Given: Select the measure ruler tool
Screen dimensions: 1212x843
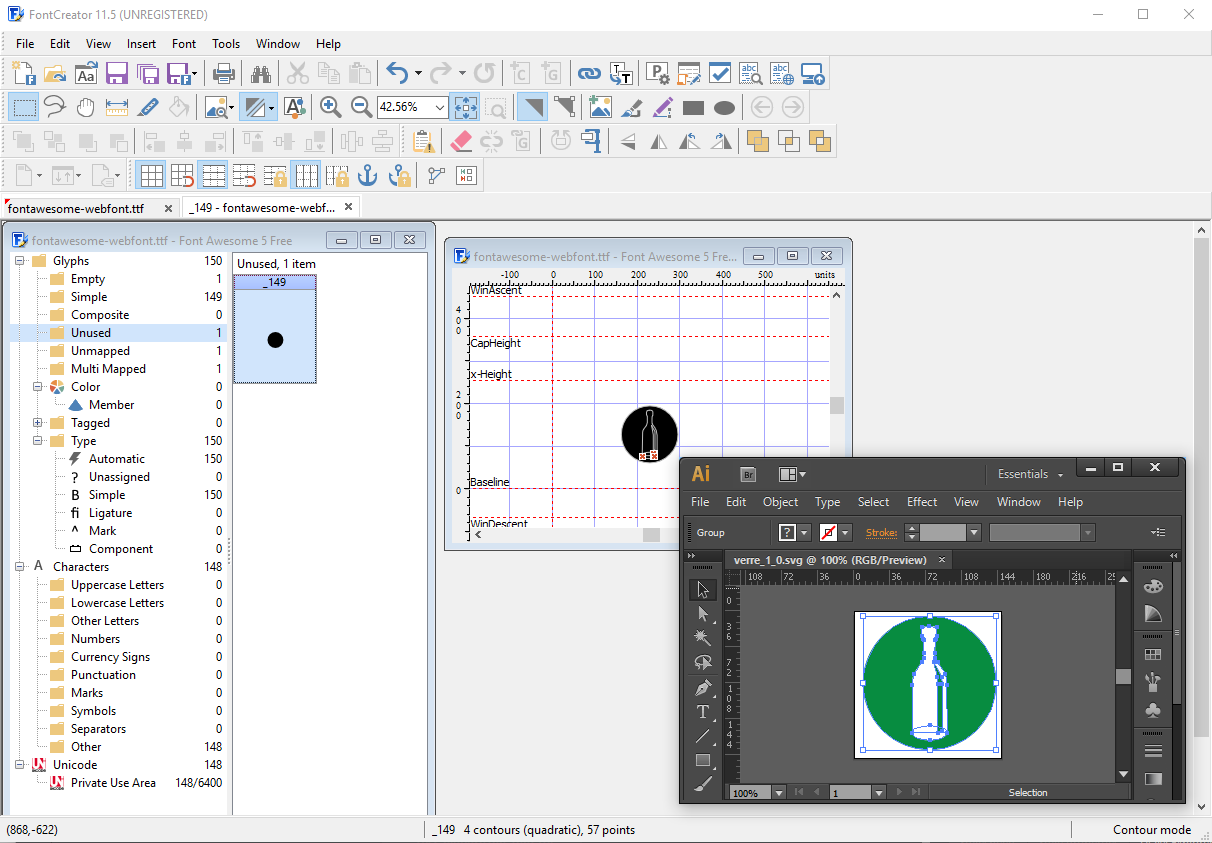Looking at the screenshot, I should click(117, 107).
